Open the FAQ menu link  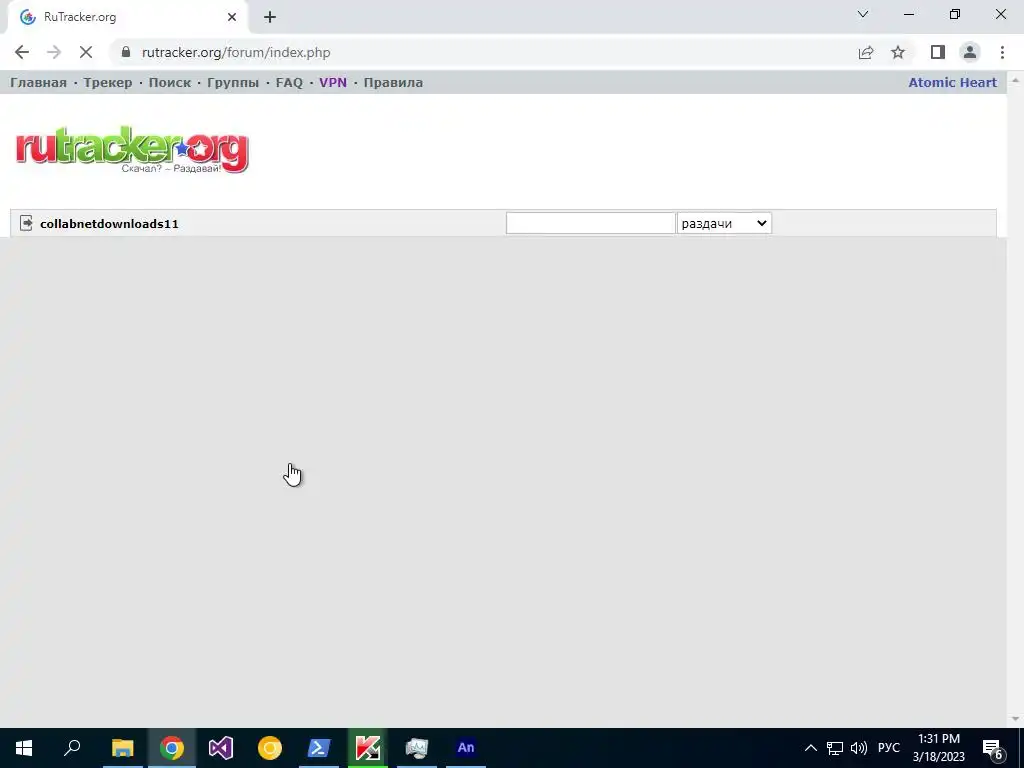tap(289, 82)
